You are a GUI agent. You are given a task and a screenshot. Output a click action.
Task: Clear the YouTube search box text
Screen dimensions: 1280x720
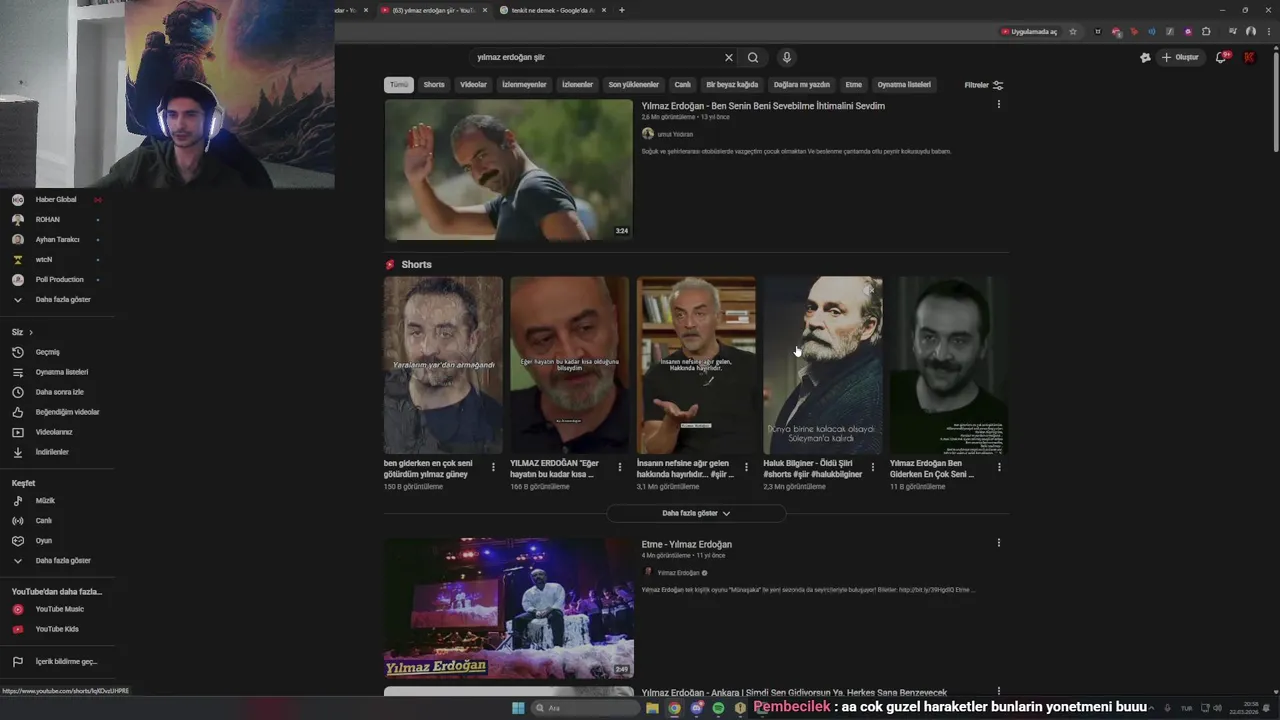coord(729,58)
